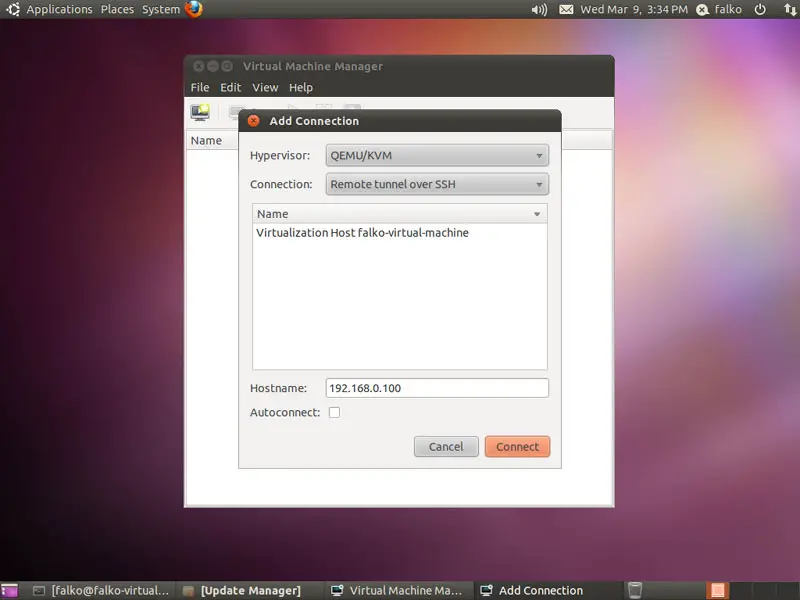Enable the Autoconnect checkbox
Image resolution: width=800 pixels, height=600 pixels.
click(x=335, y=412)
